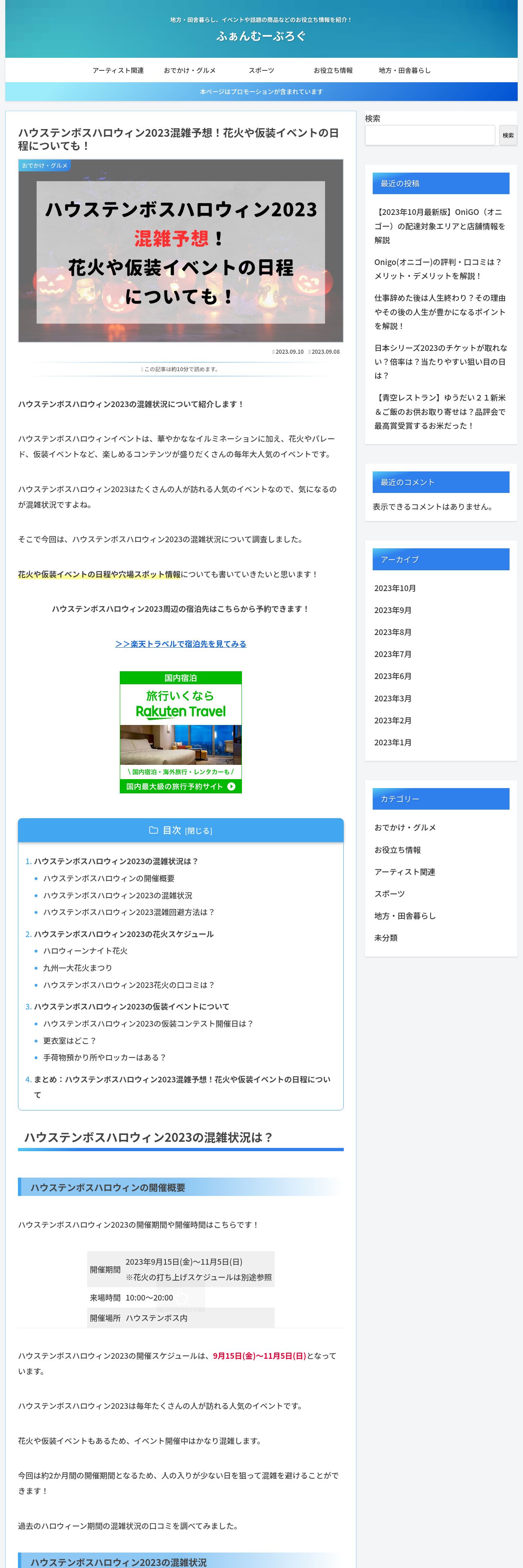523x1568 pixels.
Task: Jump to ハウステンボスハロウィン2023花火の口コミは？ entry
Action: [x=128, y=985]
